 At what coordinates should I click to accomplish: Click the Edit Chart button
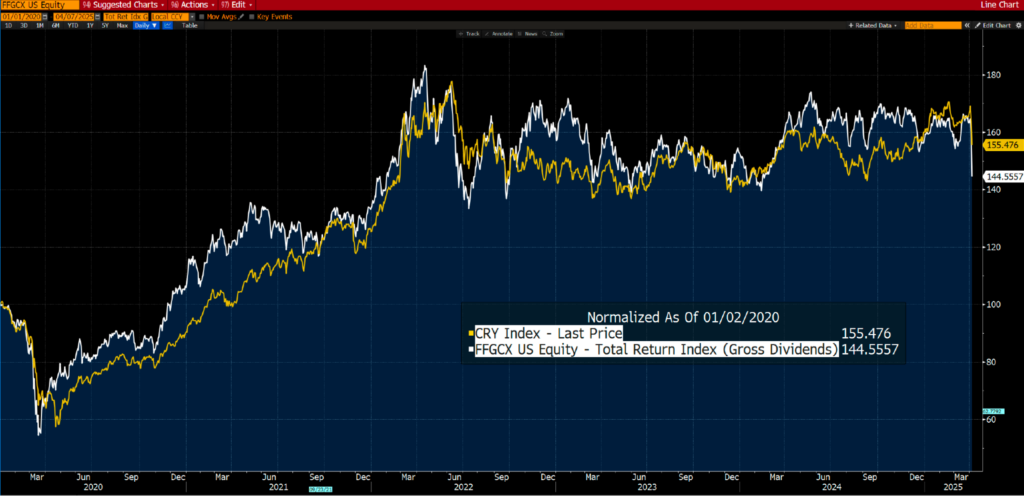(995, 25)
